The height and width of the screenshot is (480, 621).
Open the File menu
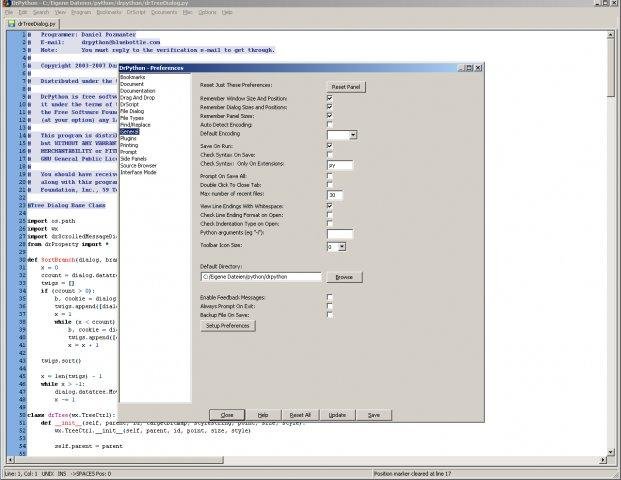pos(9,12)
